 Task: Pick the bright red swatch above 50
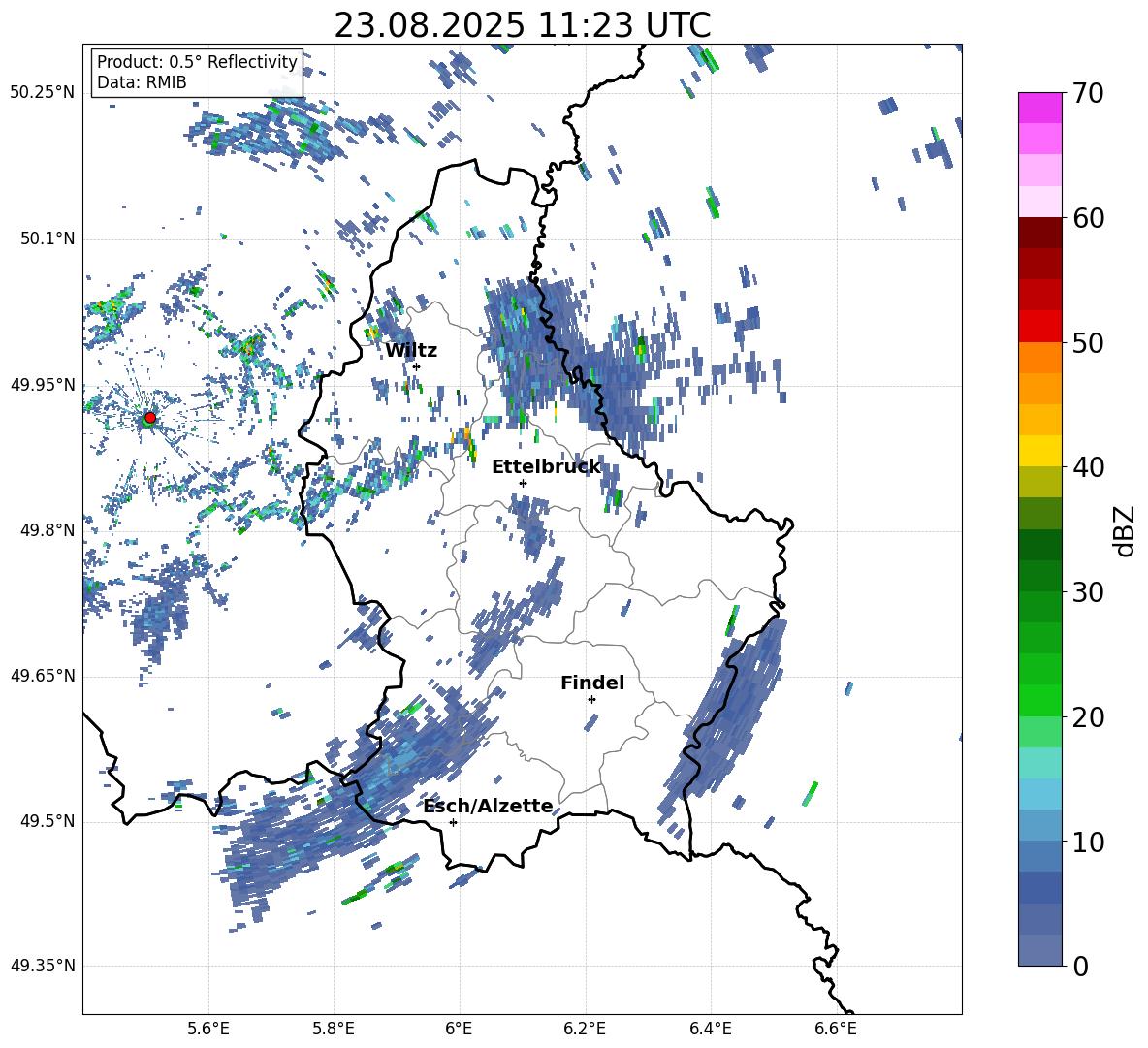pos(1040,327)
